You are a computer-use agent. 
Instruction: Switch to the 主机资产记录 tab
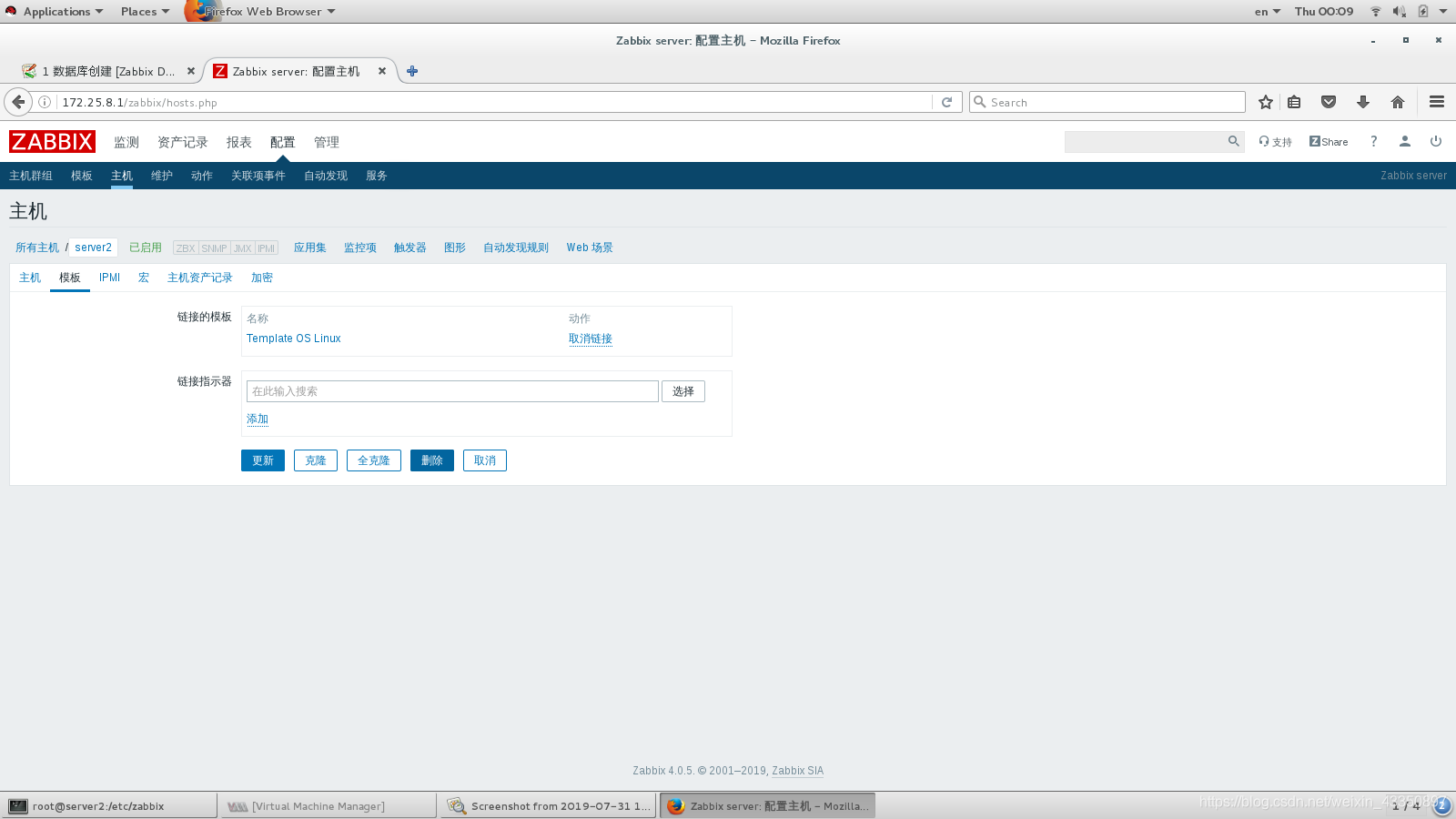pos(200,278)
